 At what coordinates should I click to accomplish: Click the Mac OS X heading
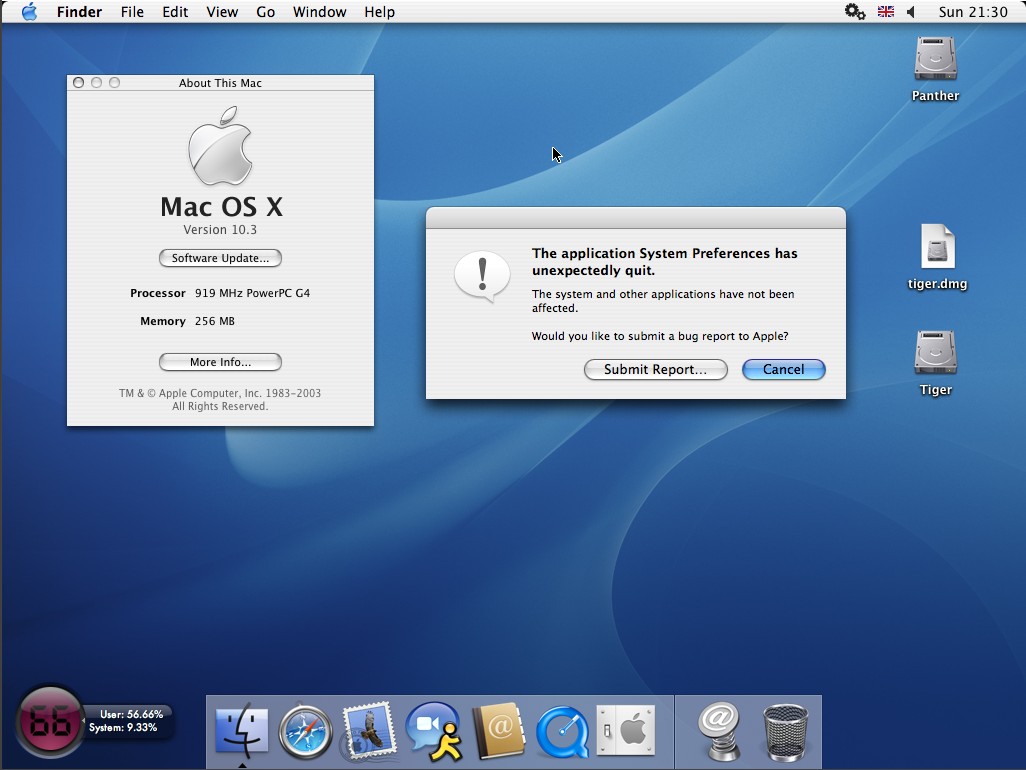[x=222, y=207]
